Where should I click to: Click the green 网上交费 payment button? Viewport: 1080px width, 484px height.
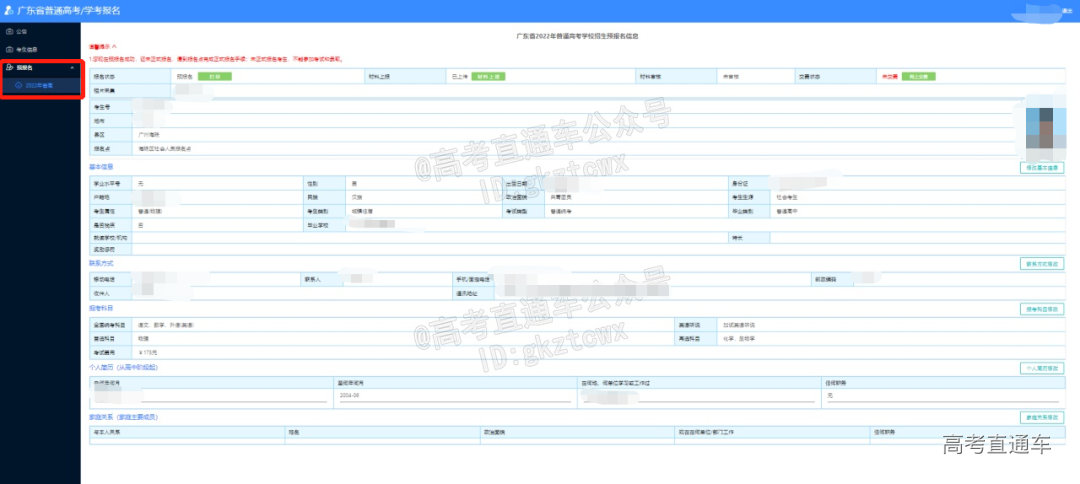tap(918, 76)
